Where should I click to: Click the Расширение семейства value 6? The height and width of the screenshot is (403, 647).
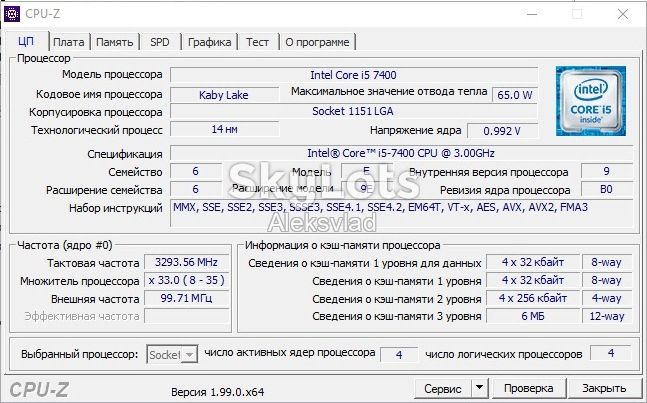point(196,189)
